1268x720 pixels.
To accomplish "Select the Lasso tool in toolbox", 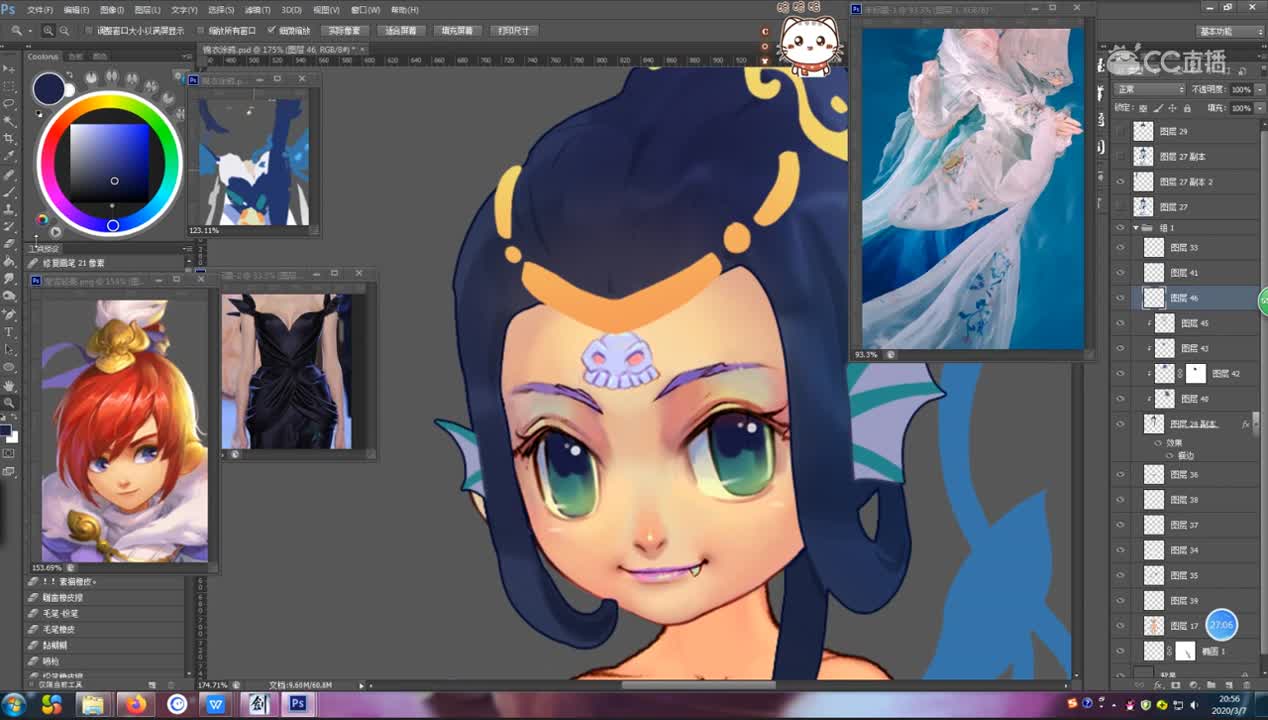I will point(9,104).
